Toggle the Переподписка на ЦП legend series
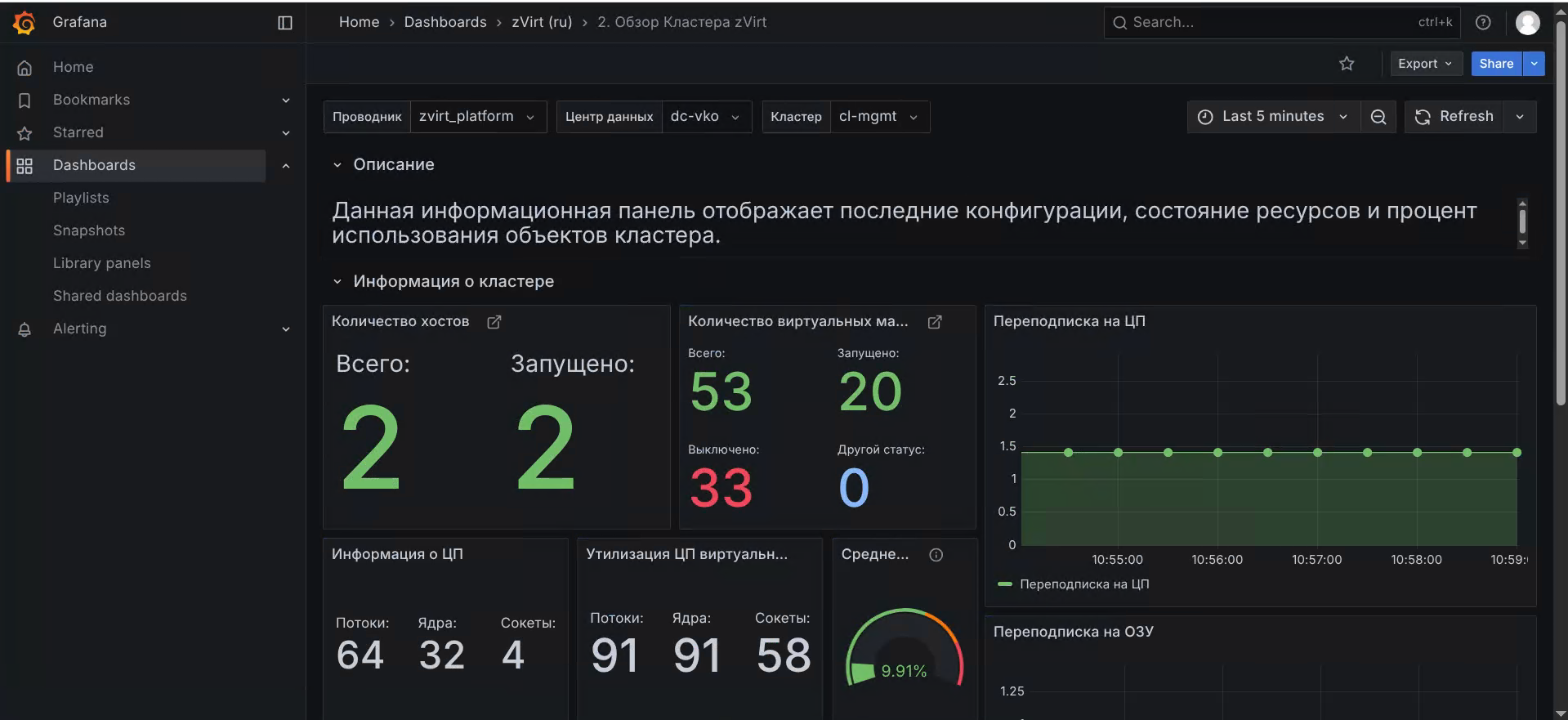Screen dimensions: 1568x720 click(1083, 584)
